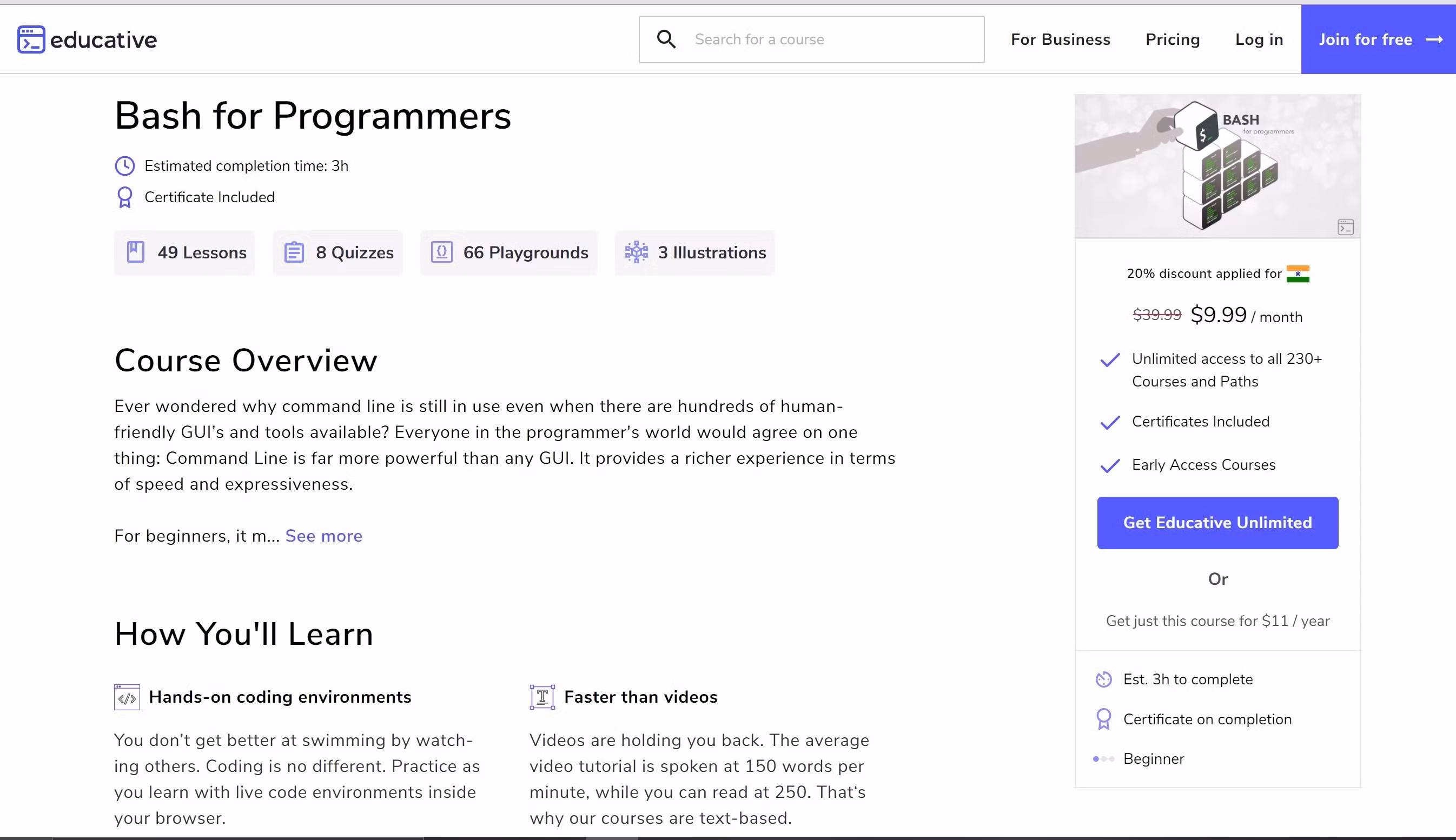Click the ribbon icon beside Certificate Included
This screenshot has width=1456, height=840.
[x=124, y=197]
